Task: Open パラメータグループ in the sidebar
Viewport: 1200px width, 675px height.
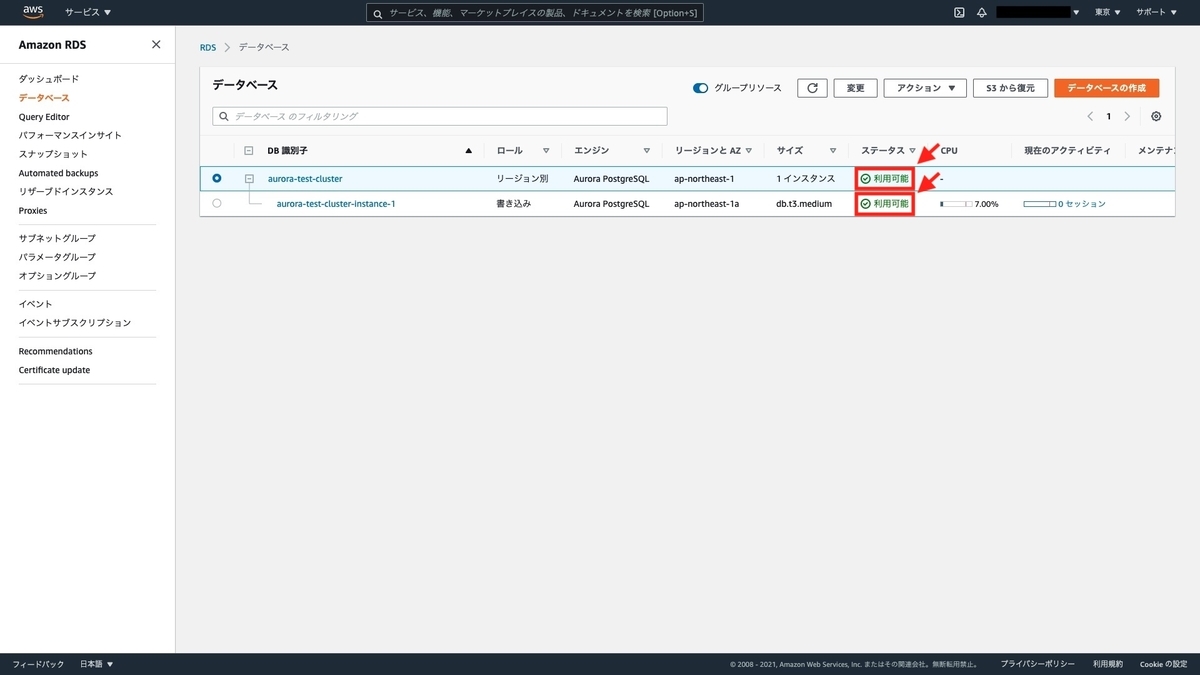Action: pos(57,257)
